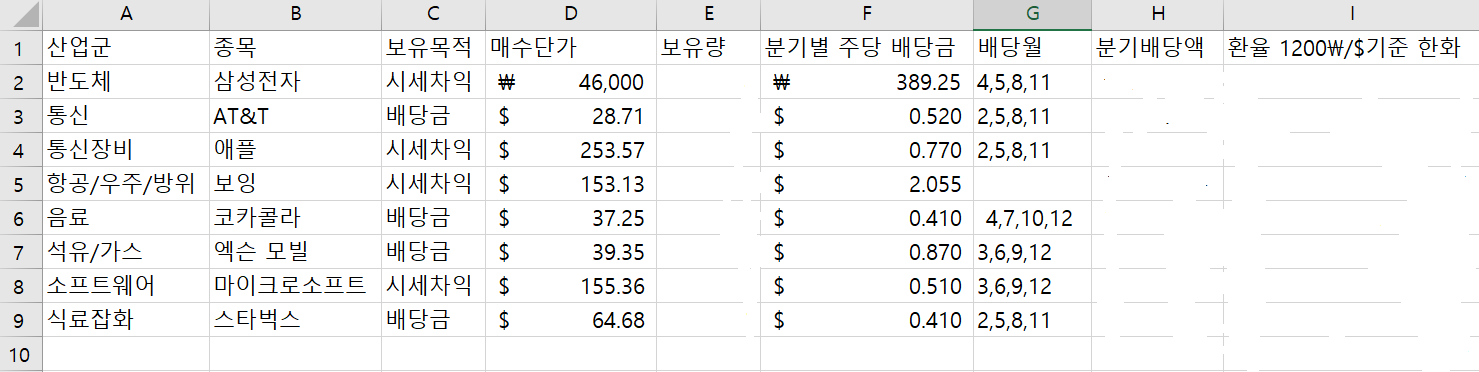
Task: Click the 종목 header cell
Action: point(296,47)
